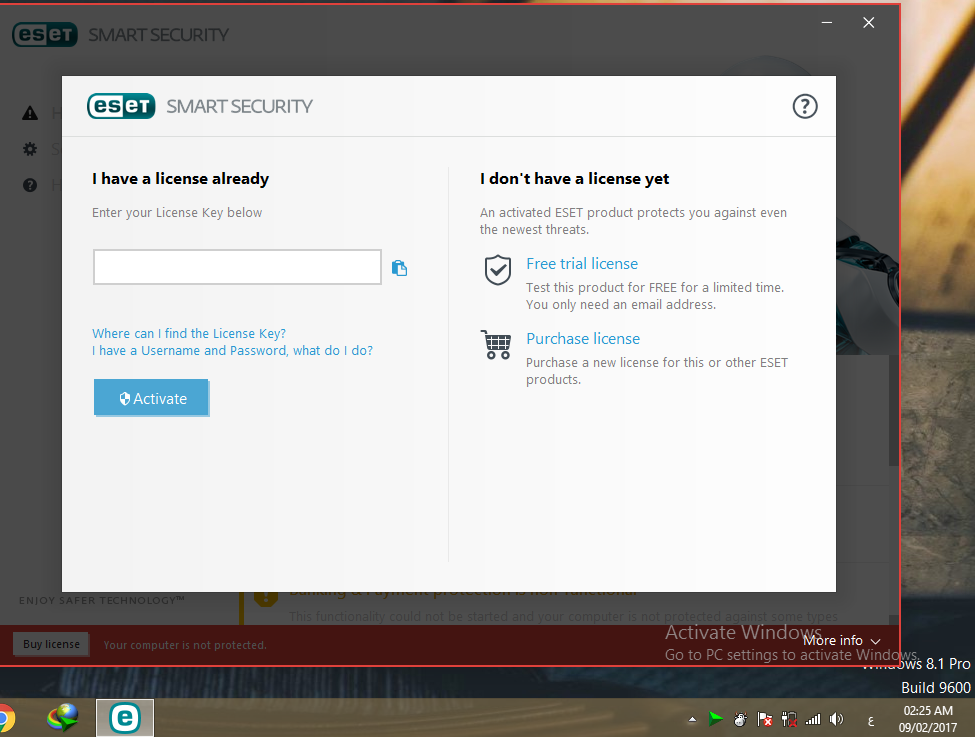Click the Activate button
This screenshot has width=975, height=737.
(x=151, y=397)
